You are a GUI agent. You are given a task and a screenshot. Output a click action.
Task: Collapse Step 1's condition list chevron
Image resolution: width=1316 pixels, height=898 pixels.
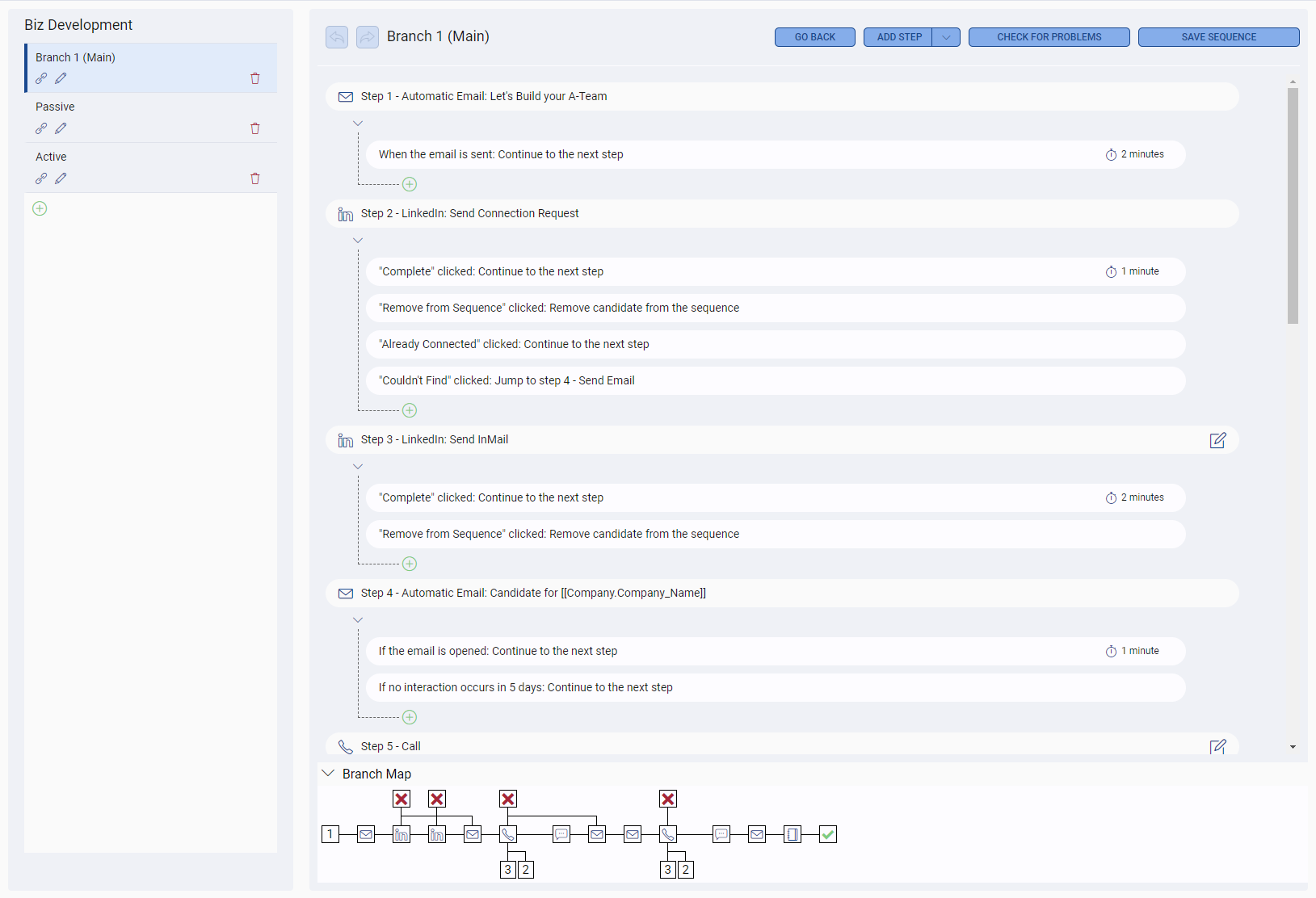358,123
